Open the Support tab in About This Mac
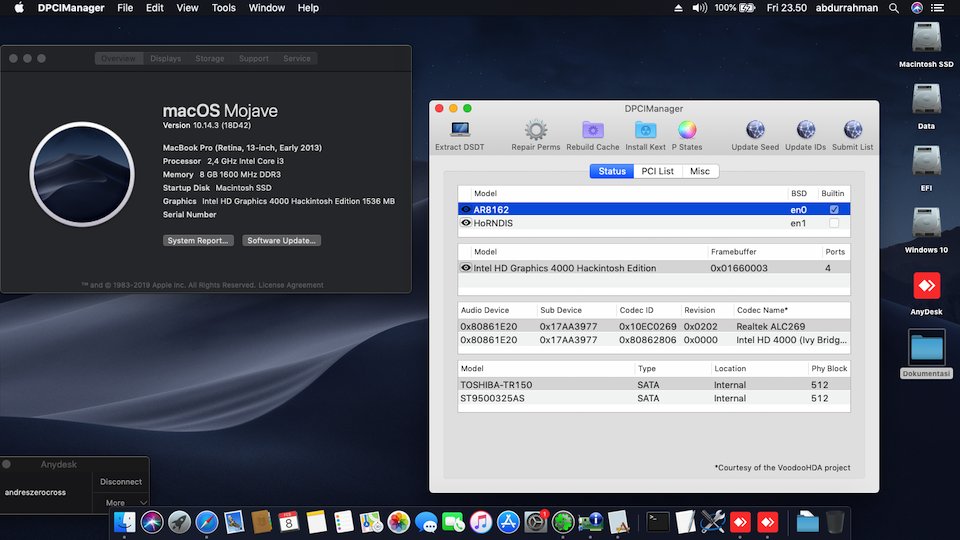The height and width of the screenshot is (540, 960). (x=253, y=58)
